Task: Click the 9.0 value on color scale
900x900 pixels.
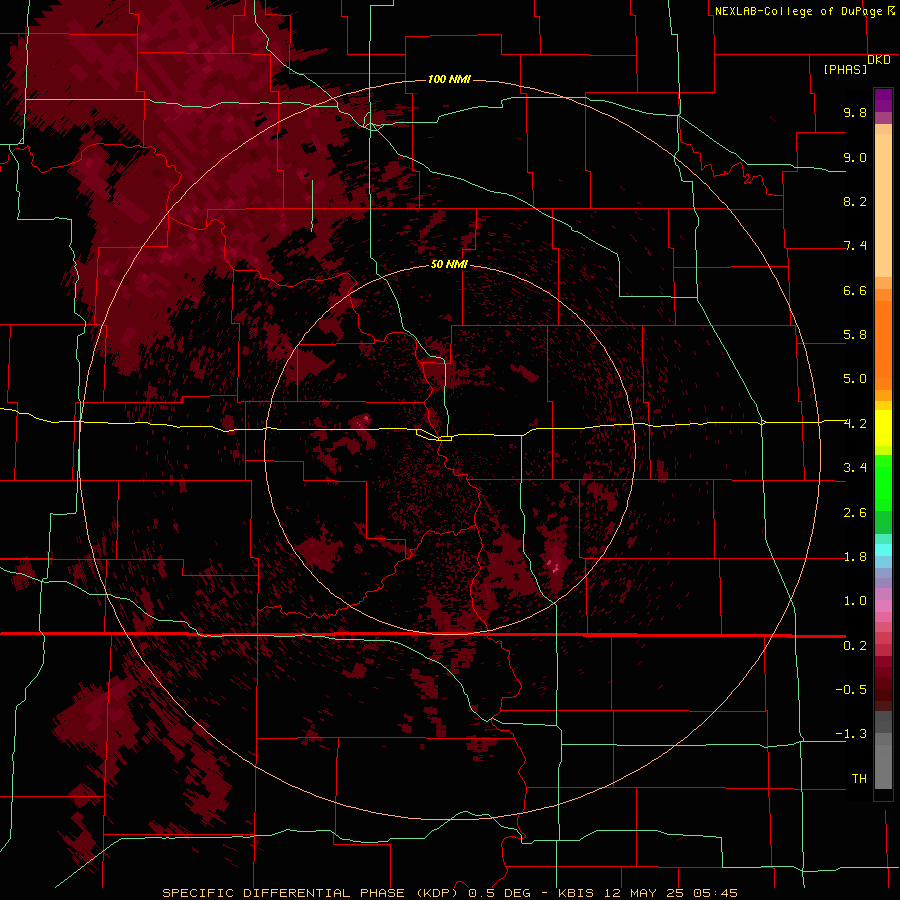Action: (855, 157)
